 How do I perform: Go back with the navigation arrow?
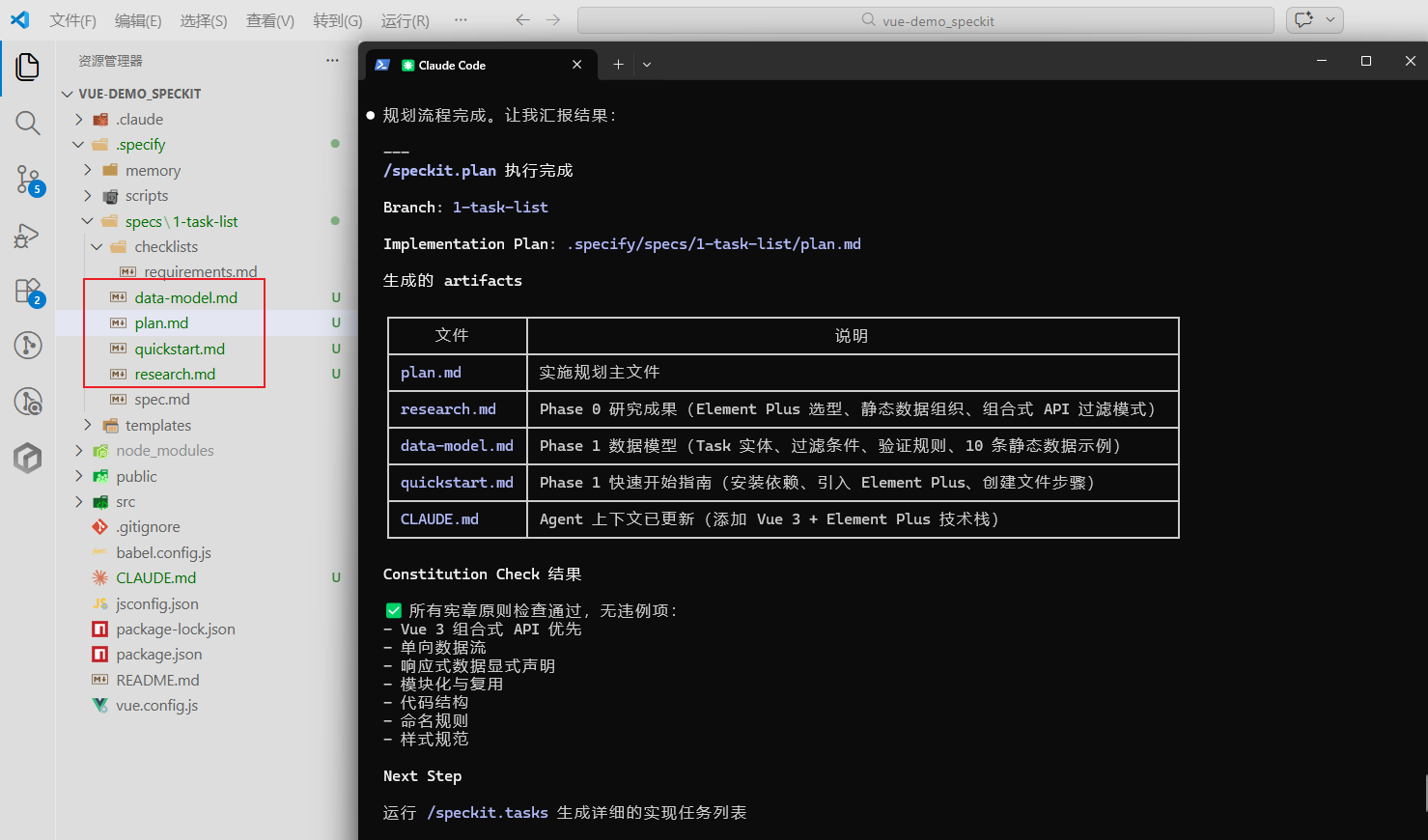pyautogui.click(x=522, y=20)
